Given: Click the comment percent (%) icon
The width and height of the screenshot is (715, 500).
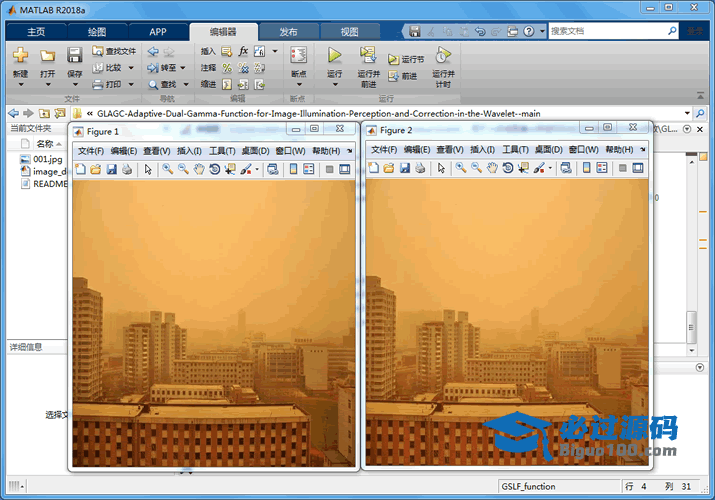Looking at the screenshot, I should pyautogui.click(x=227, y=68).
